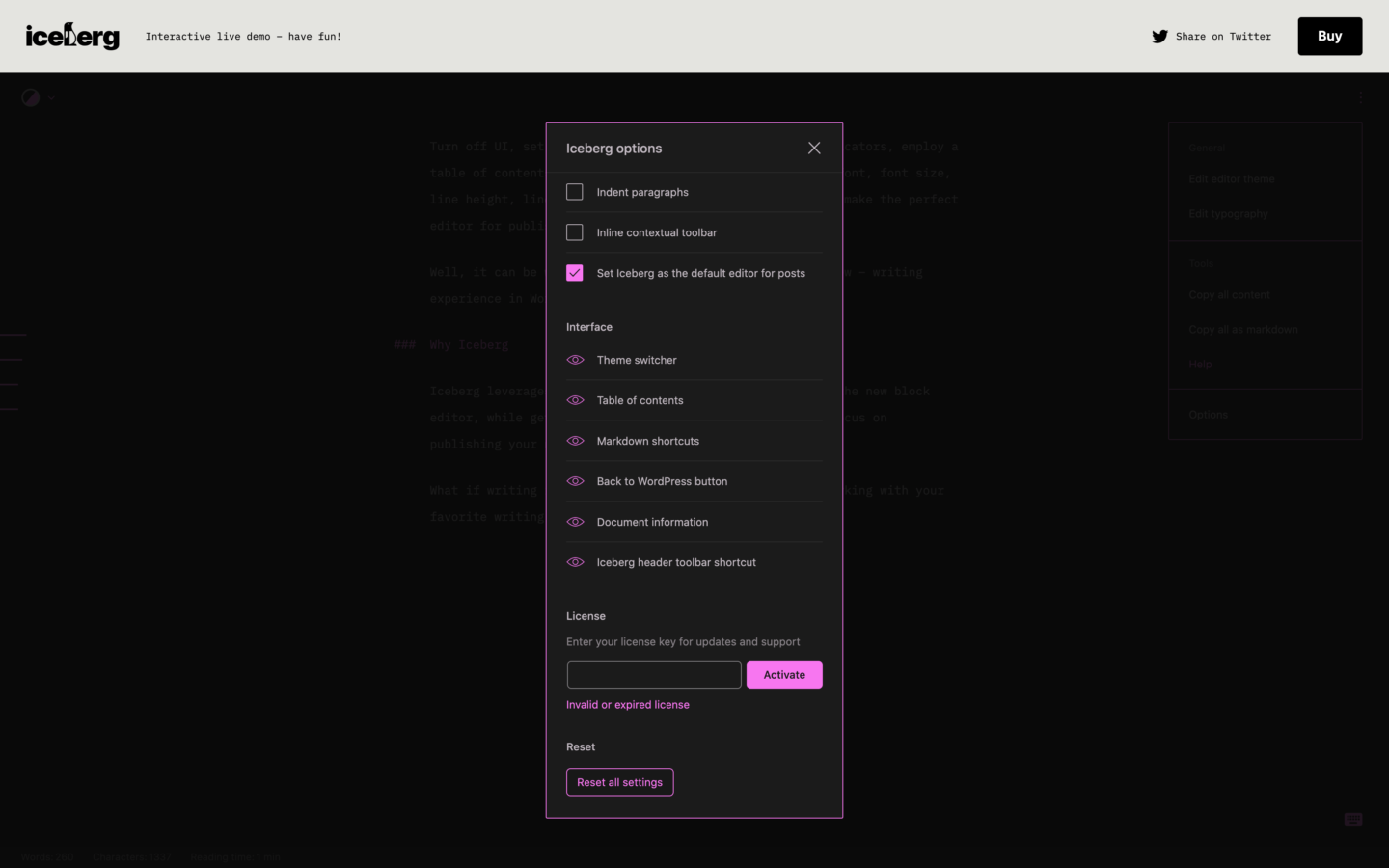Focus the license key input field
Viewport: 1389px width, 868px height.
click(x=654, y=675)
